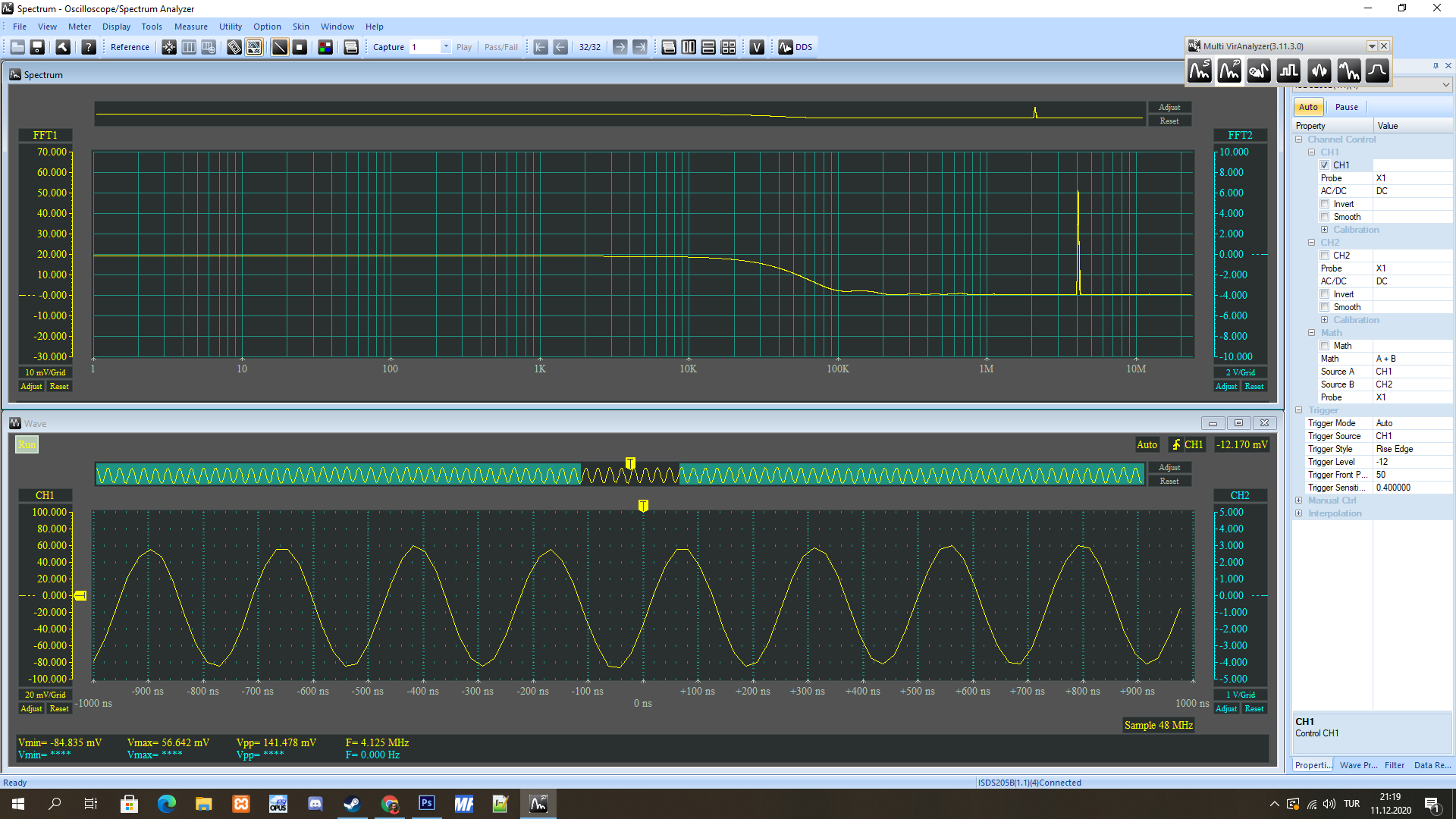The image size is (1456, 819).
Task: Click the waveform trigger marker at 0ns
Action: (642, 504)
